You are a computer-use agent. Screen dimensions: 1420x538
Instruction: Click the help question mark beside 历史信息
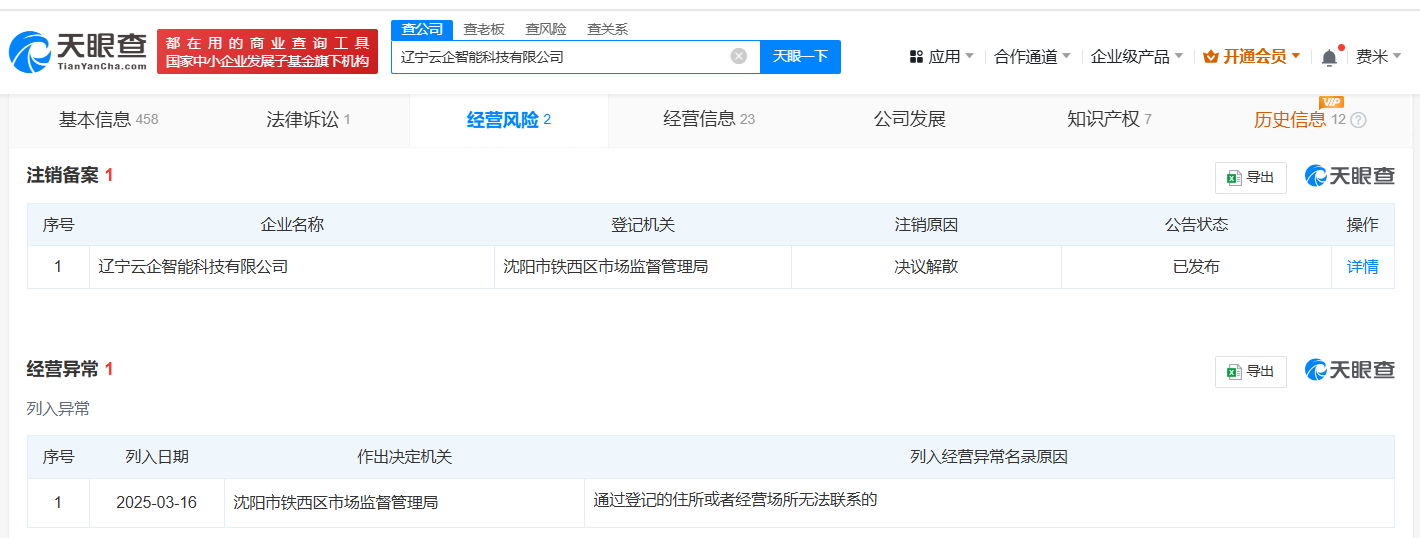(x=1358, y=120)
